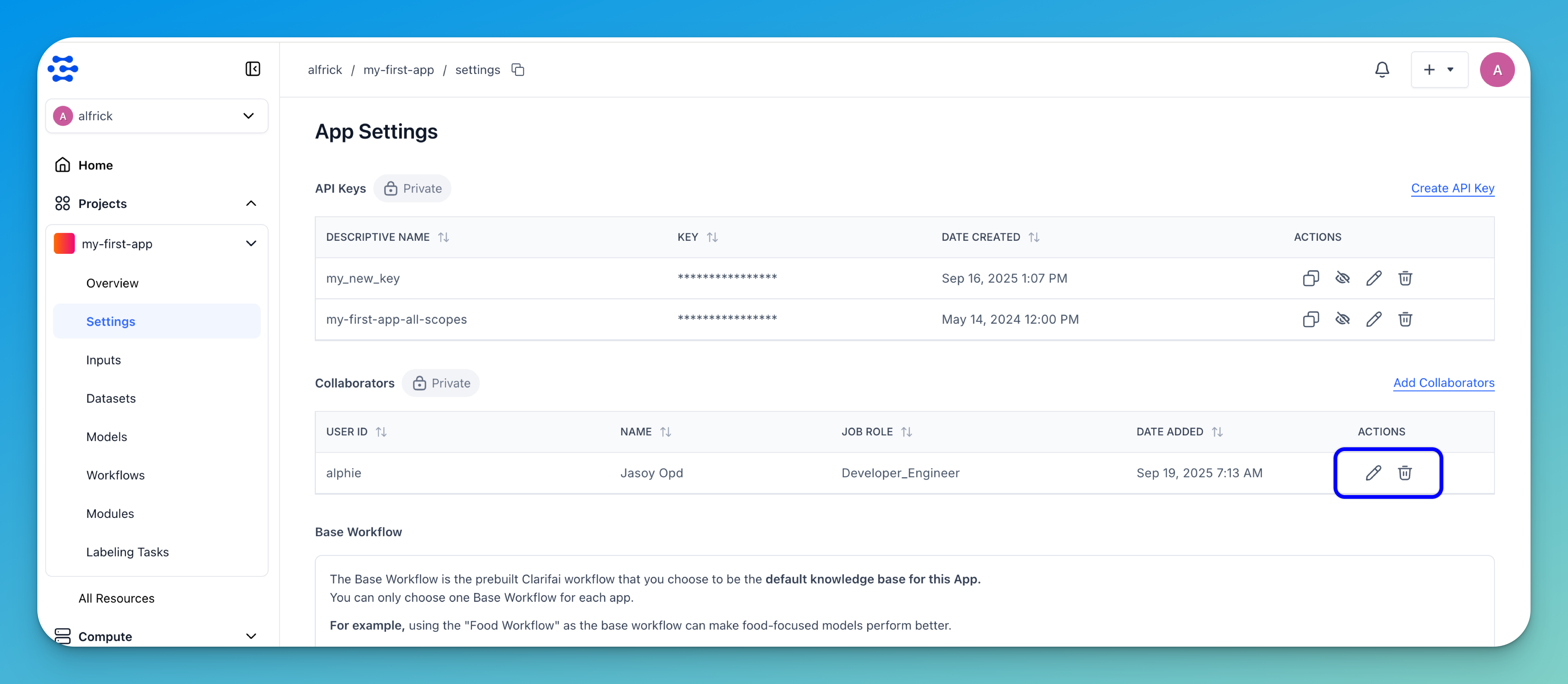Image resolution: width=1568 pixels, height=684 pixels.
Task: Click the Add Collaborators link
Action: [1443, 383]
